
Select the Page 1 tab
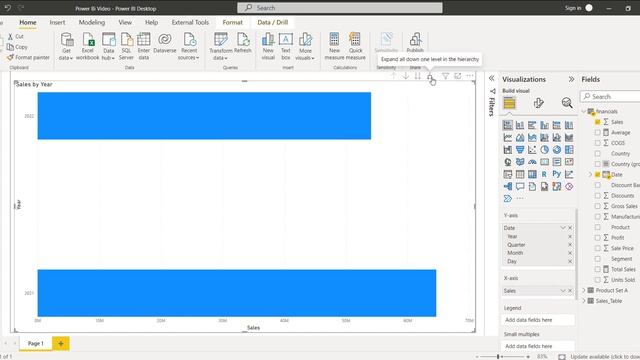tap(36, 344)
